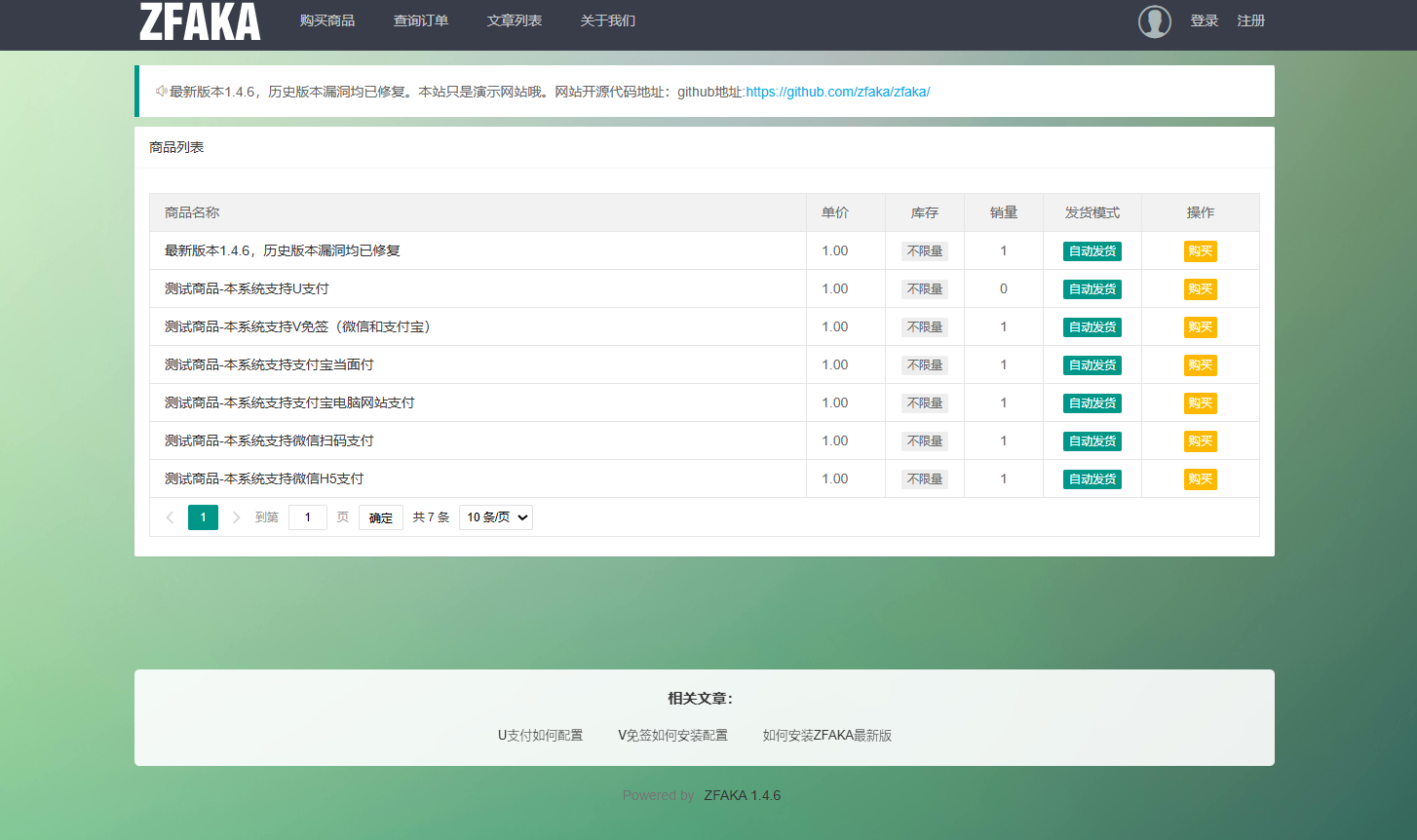
Task: Click the 确定 pagination button
Action: [381, 517]
